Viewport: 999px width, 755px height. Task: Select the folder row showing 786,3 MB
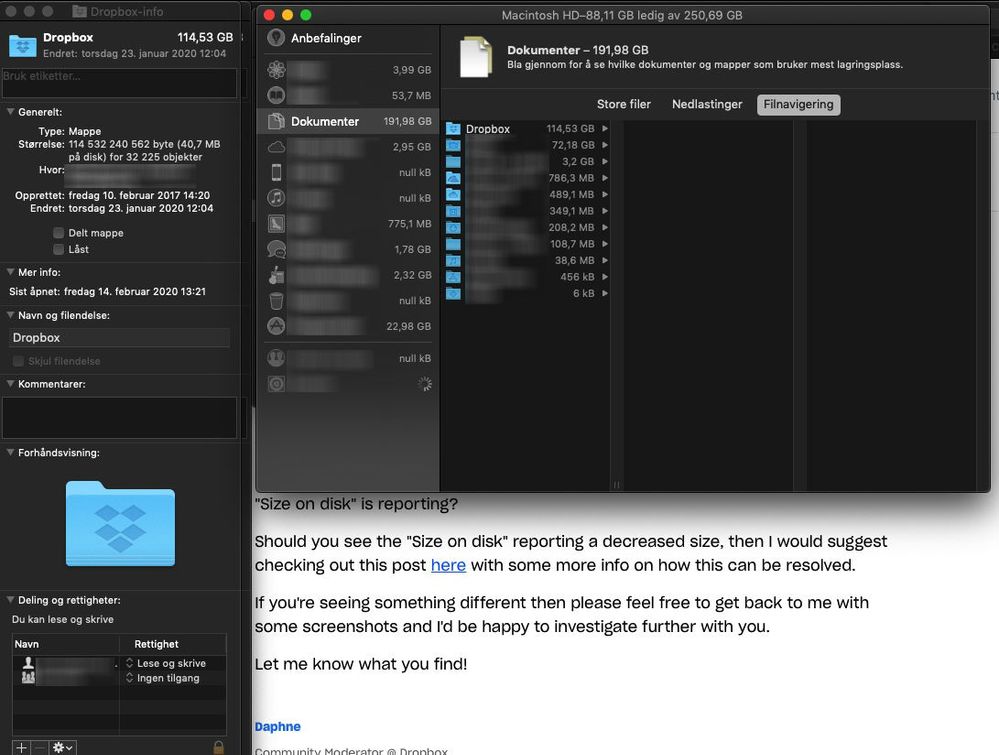[527, 178]
